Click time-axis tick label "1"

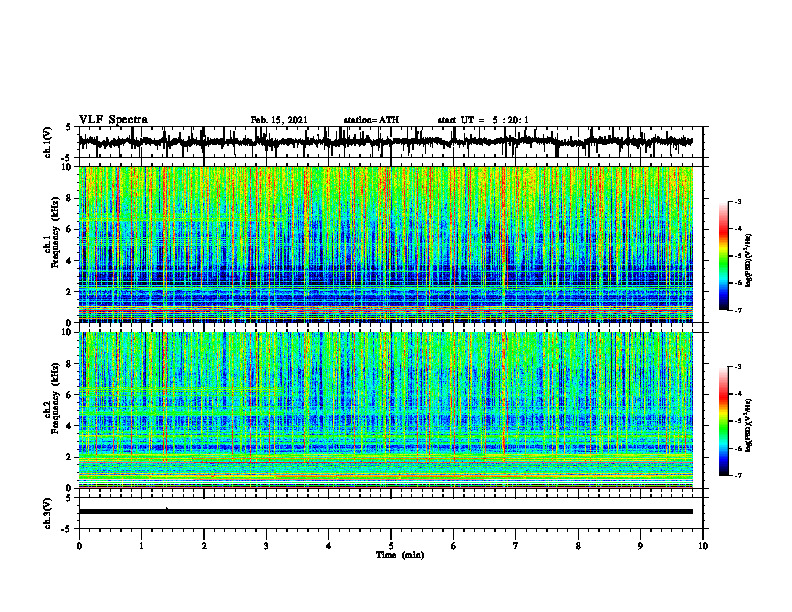coord(141,546)
